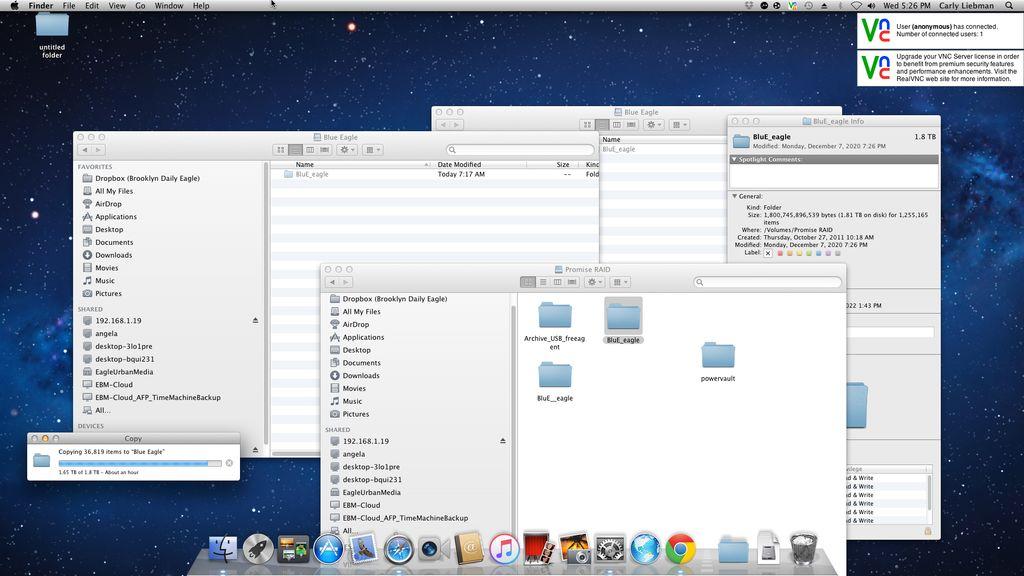The width and height of the screenshot is (1024, 576).
Task: Open iTunes from the Dock
Action: pyautogui.click(x=503, y=549)
